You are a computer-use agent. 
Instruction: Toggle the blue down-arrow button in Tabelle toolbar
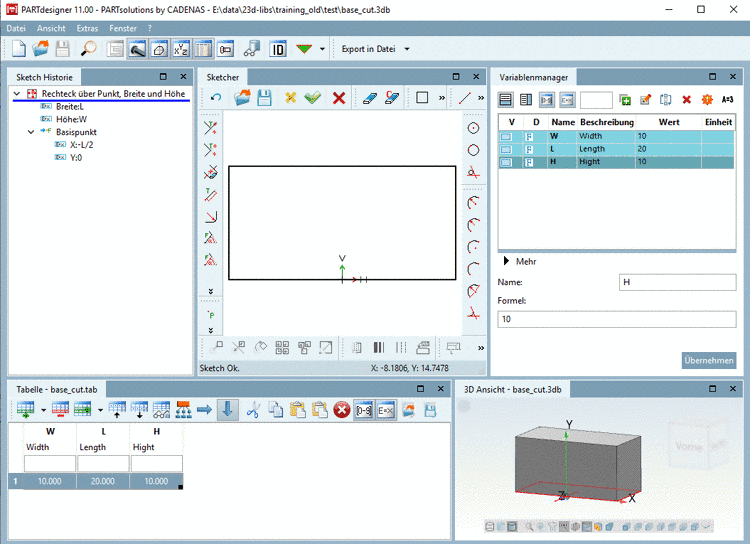228,409
